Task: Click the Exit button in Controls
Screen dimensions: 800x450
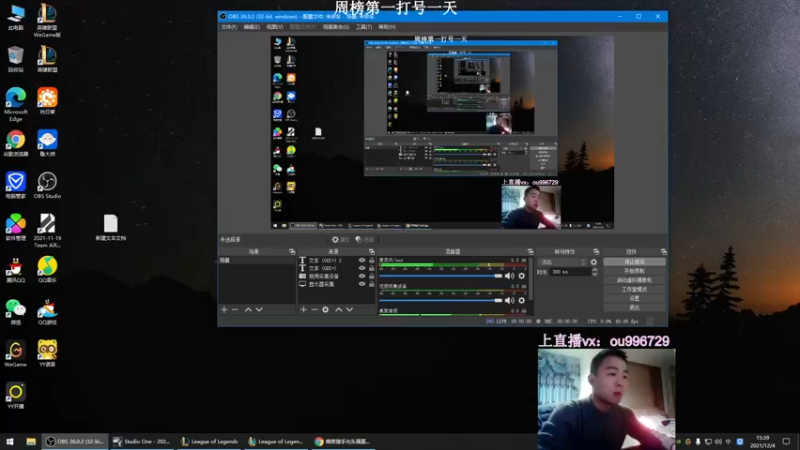Action: coord(634,308)
